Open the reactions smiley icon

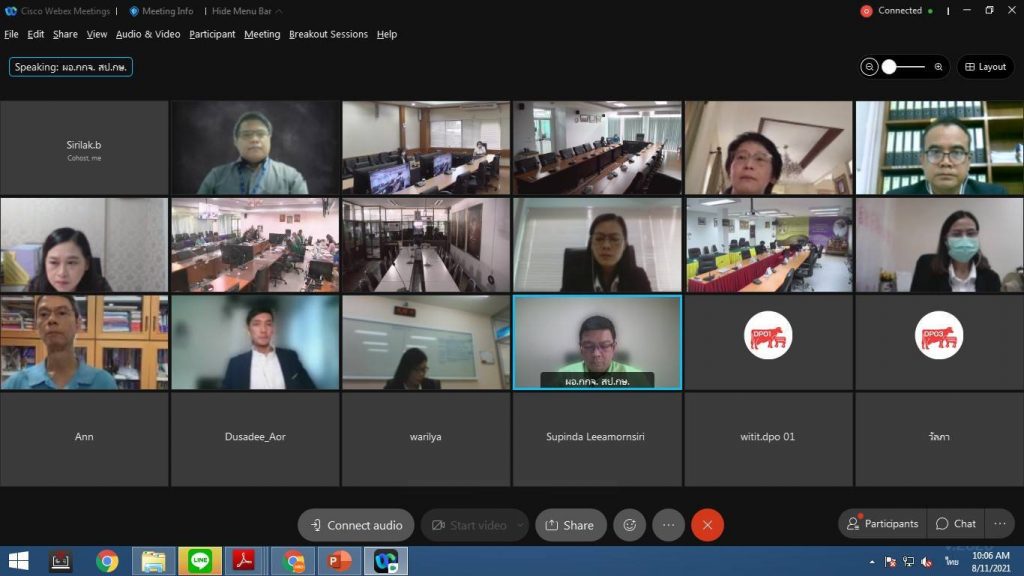click(x=629, y=525)
